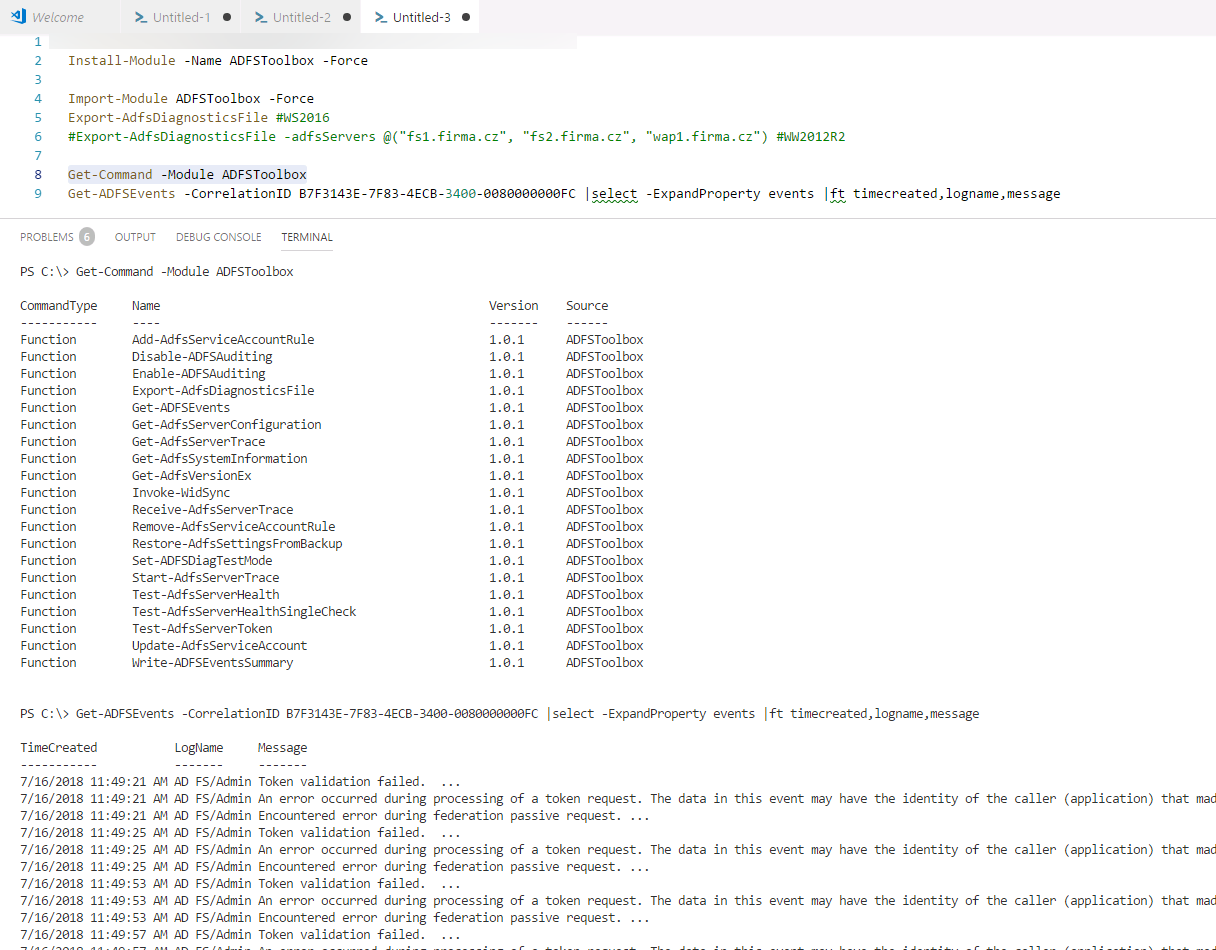
Task: Click Set-ADFSDiagTestMode in the terminal output
Action: (202, 561)
